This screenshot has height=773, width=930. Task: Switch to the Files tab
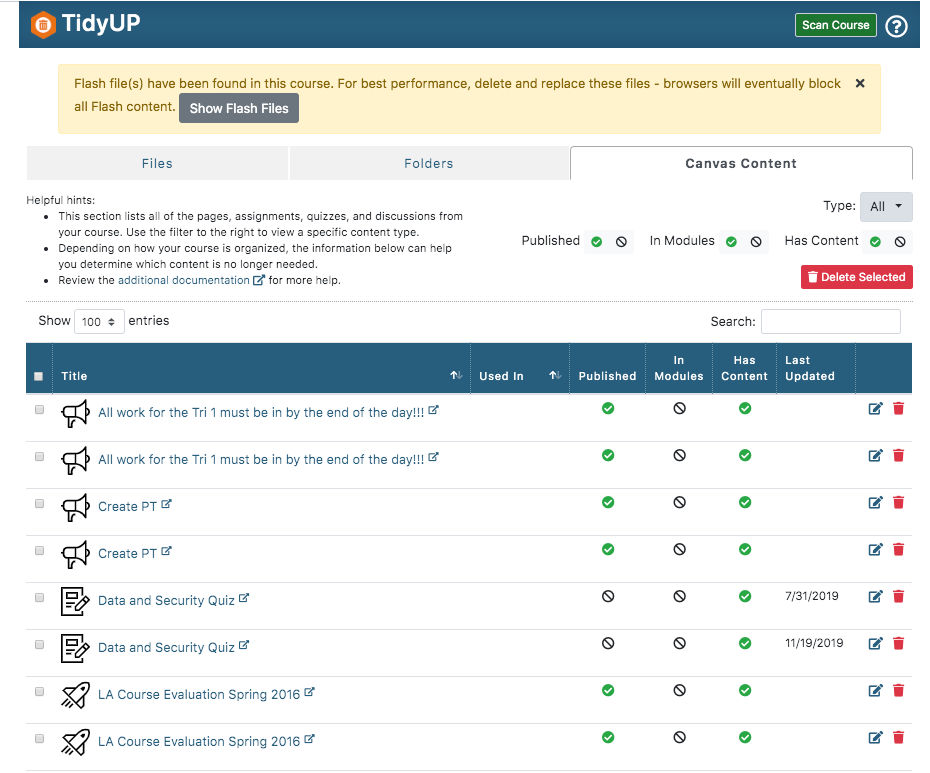coord(157,163)
